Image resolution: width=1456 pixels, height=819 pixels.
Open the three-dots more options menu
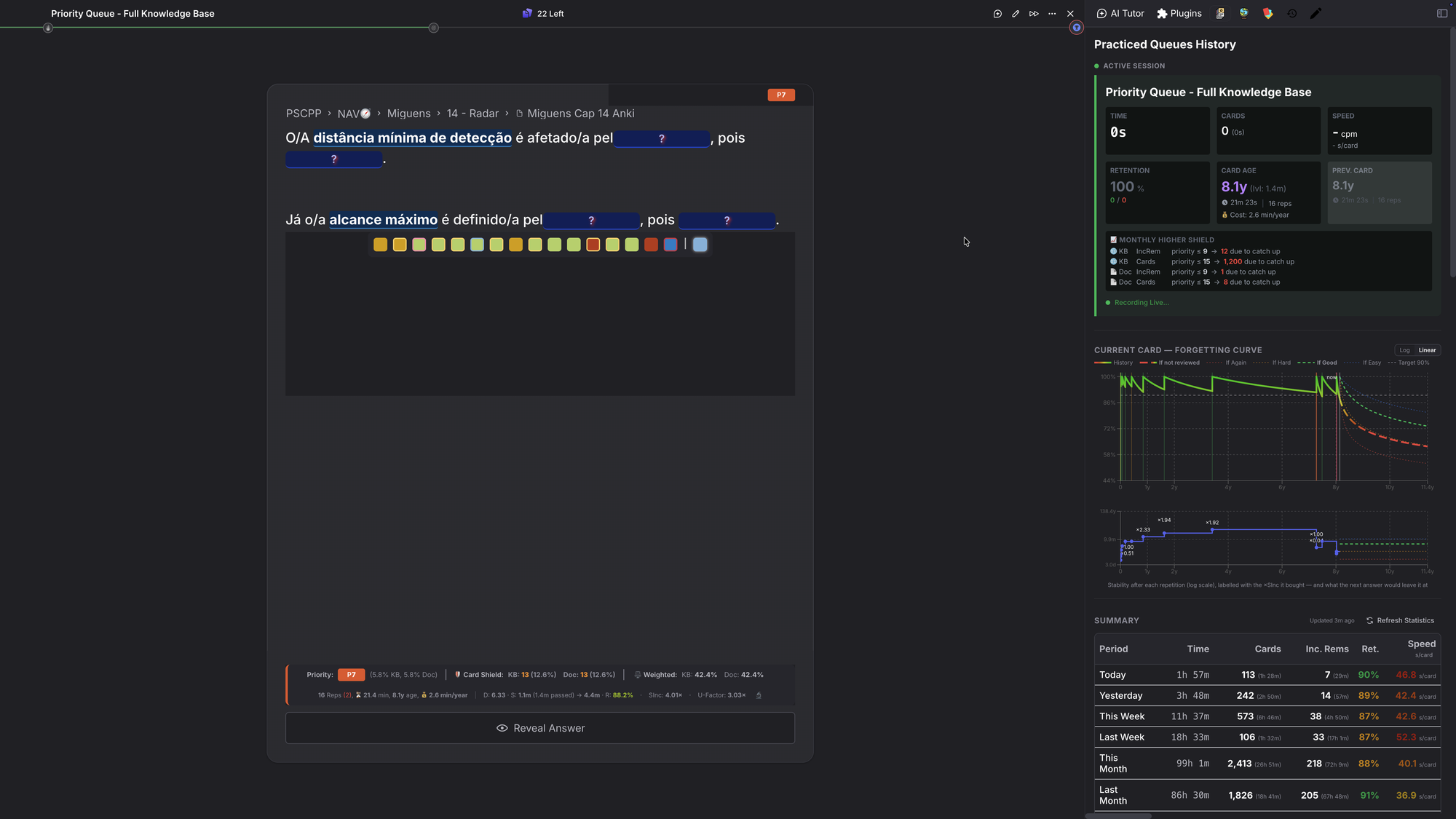pos(1052,14)
